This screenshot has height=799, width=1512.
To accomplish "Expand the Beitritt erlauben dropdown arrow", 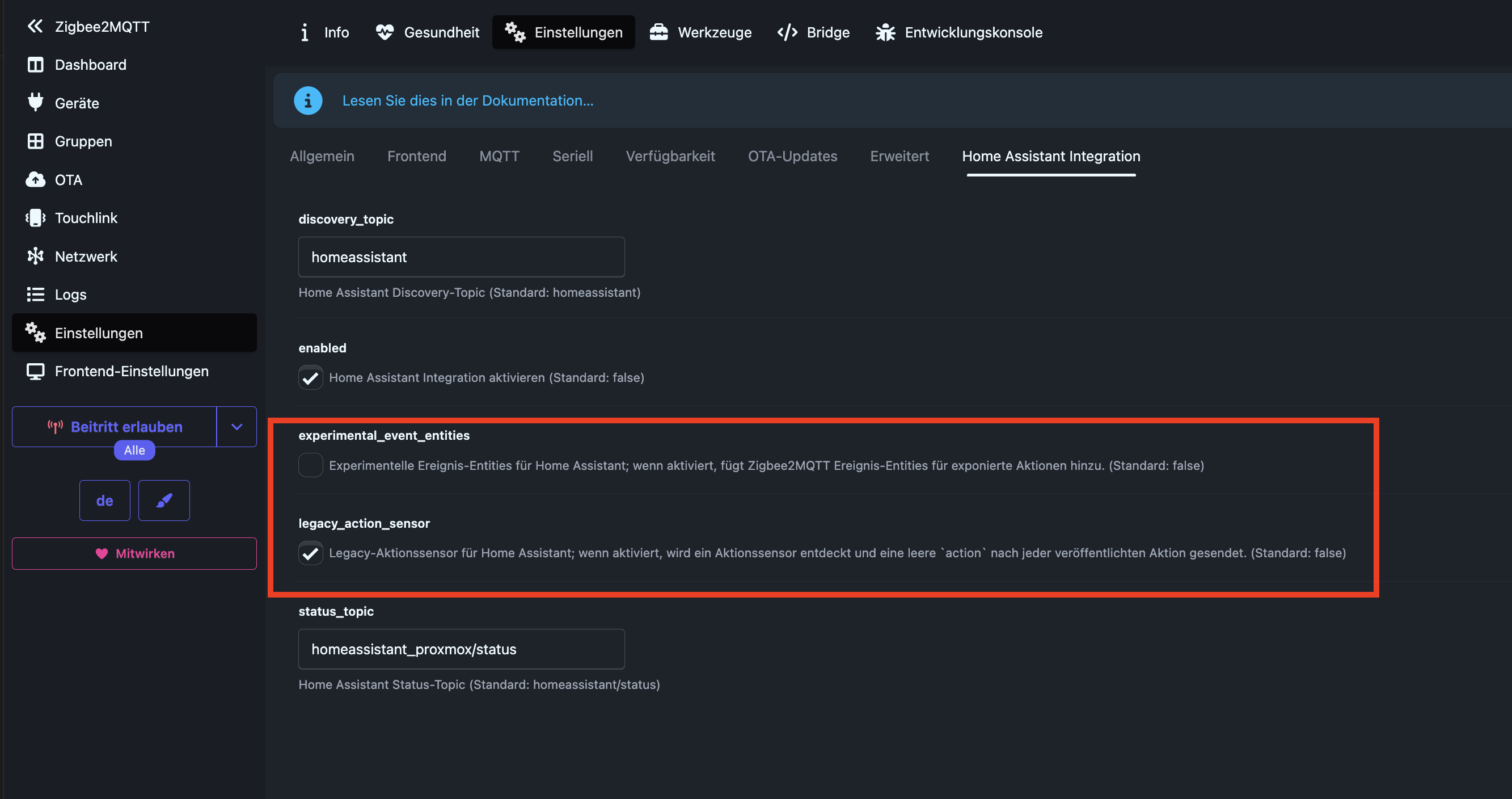I will [236, 427].
